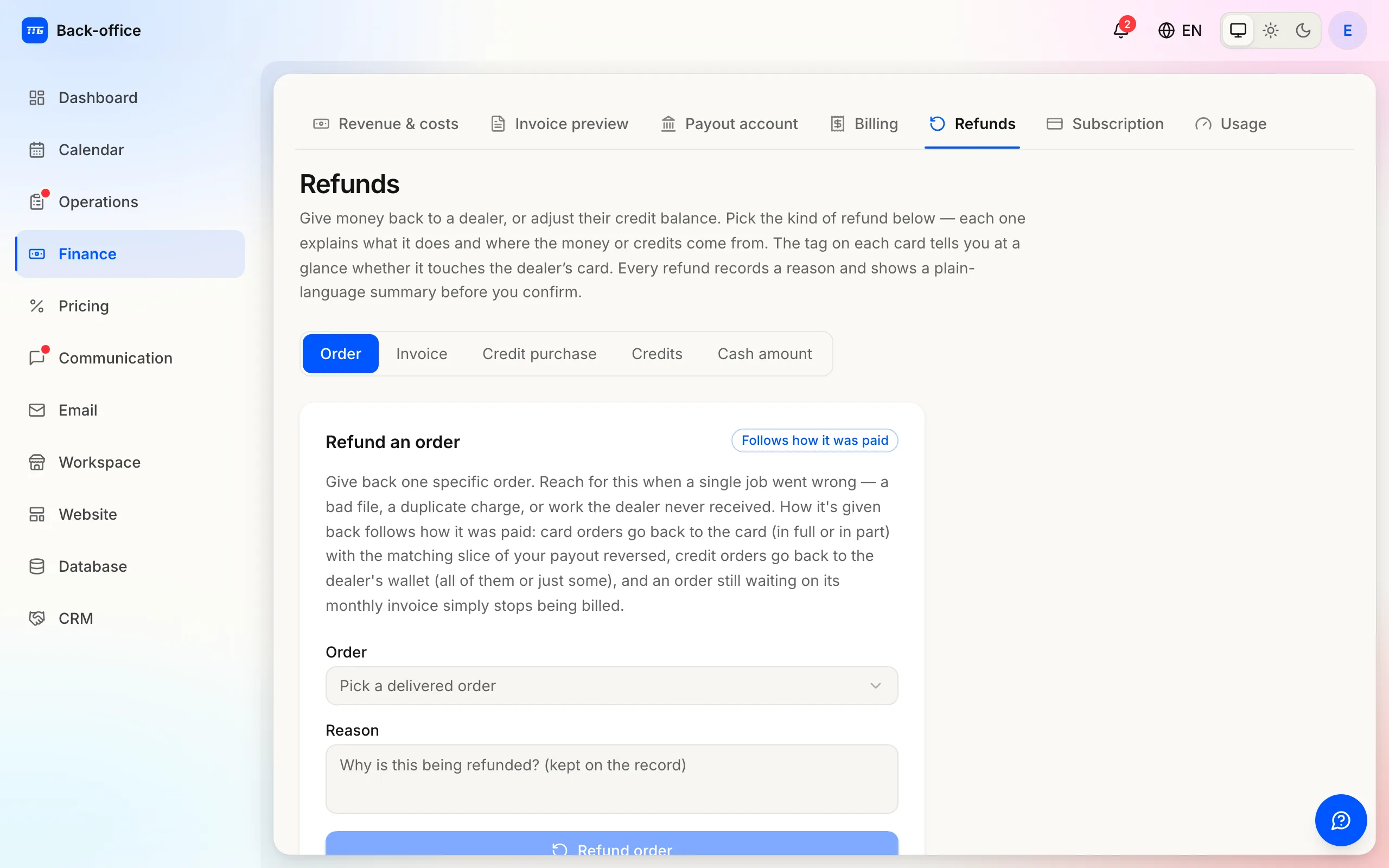Click the Website layout icon
Screen dimensions: 1389x868
click(x=37, y=514)
